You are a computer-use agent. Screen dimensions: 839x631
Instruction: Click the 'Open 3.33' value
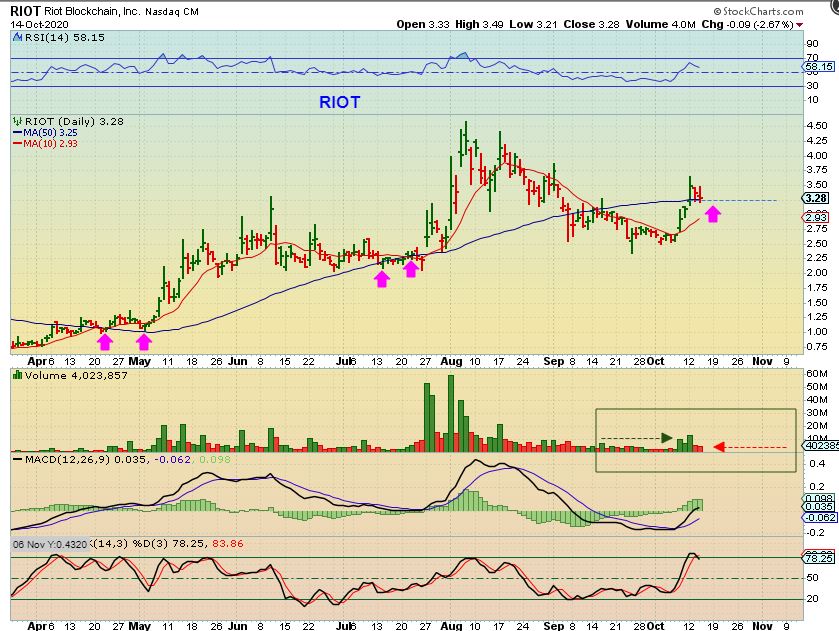tap(423, 25)
